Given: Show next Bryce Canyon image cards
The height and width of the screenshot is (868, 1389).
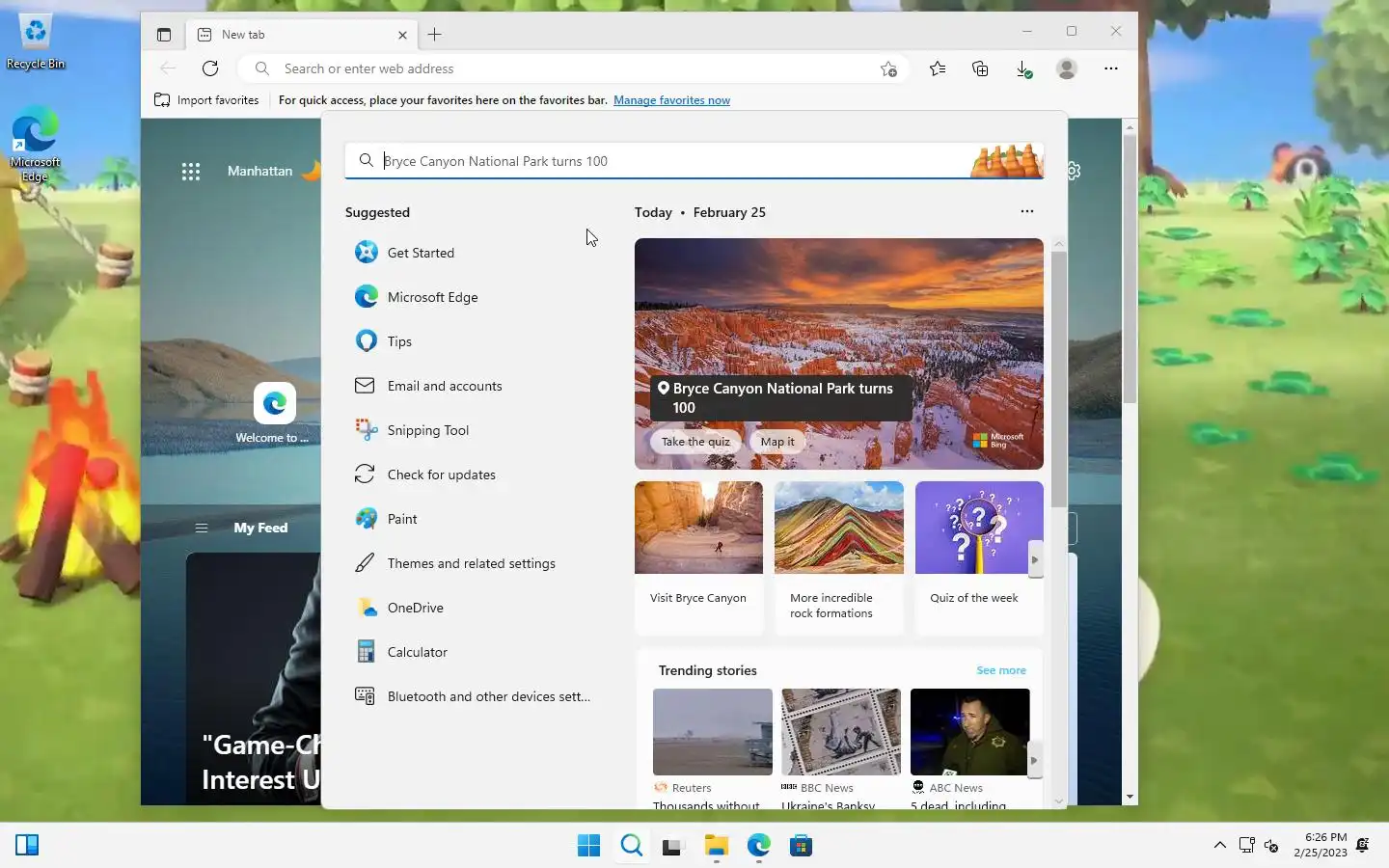Looking at the screenshot, I should (1035, 559).
